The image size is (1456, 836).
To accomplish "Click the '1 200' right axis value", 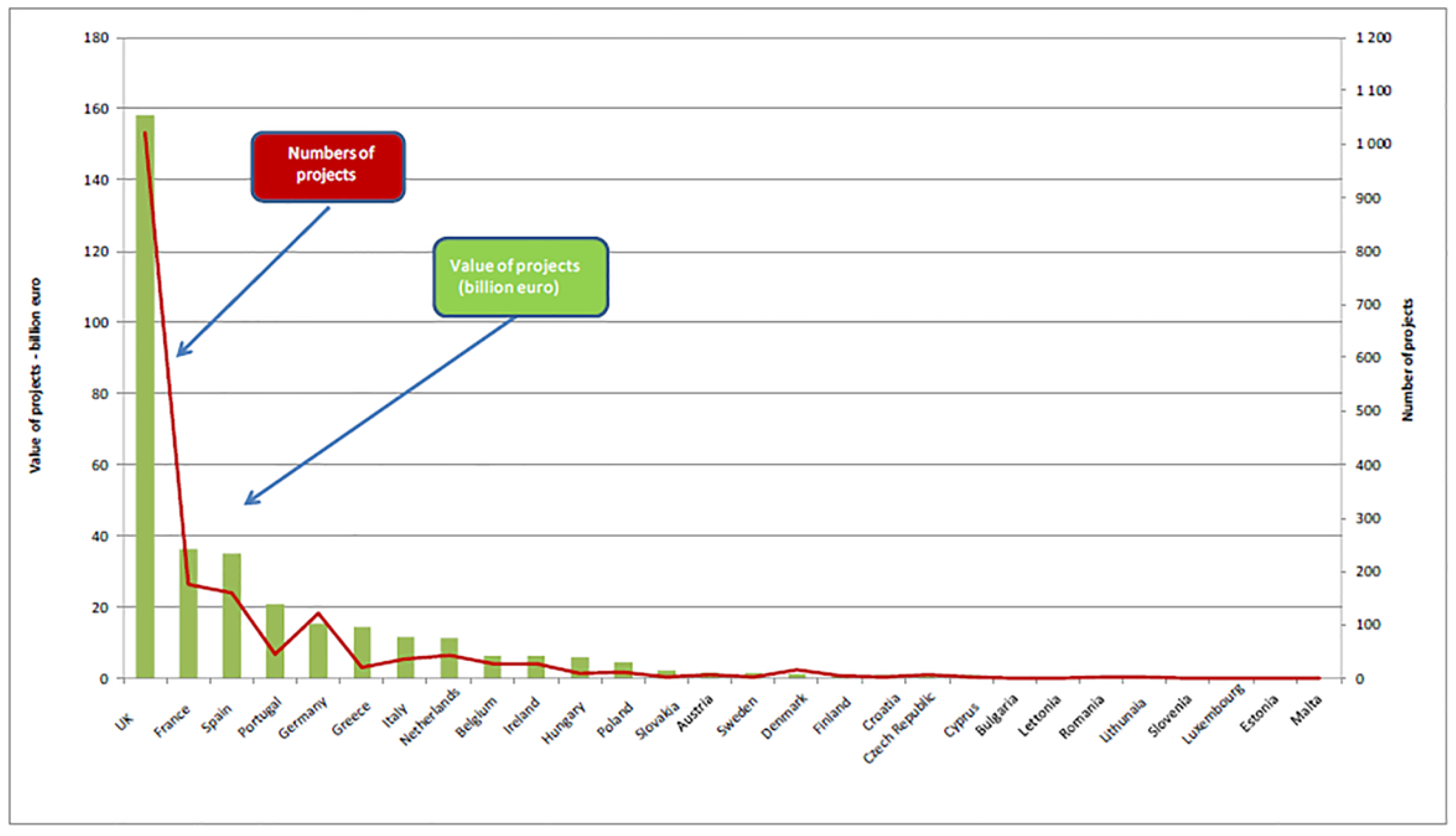I will coord(1374,38).
